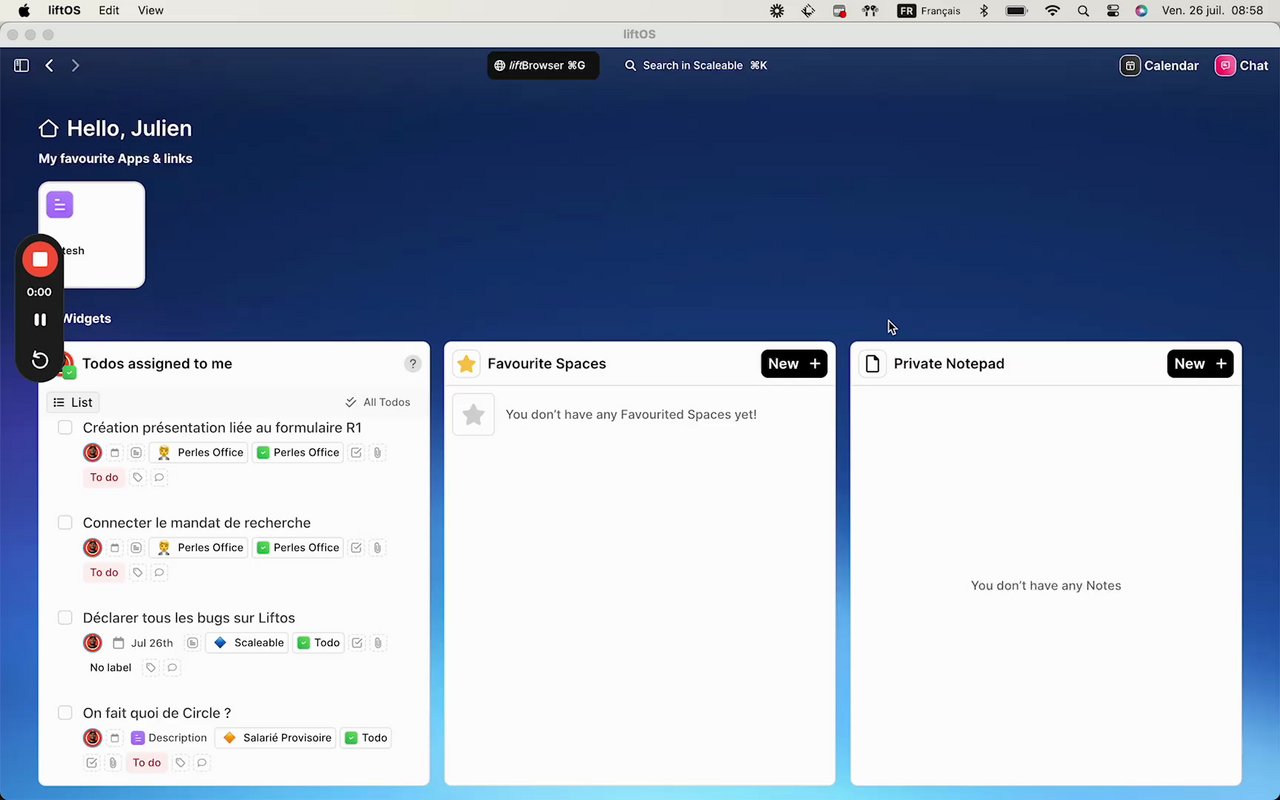Open Perles Office workspace dropdown on Connecter le mandat todo
This screenshot has width=1280, height=800.
point(199,548)
